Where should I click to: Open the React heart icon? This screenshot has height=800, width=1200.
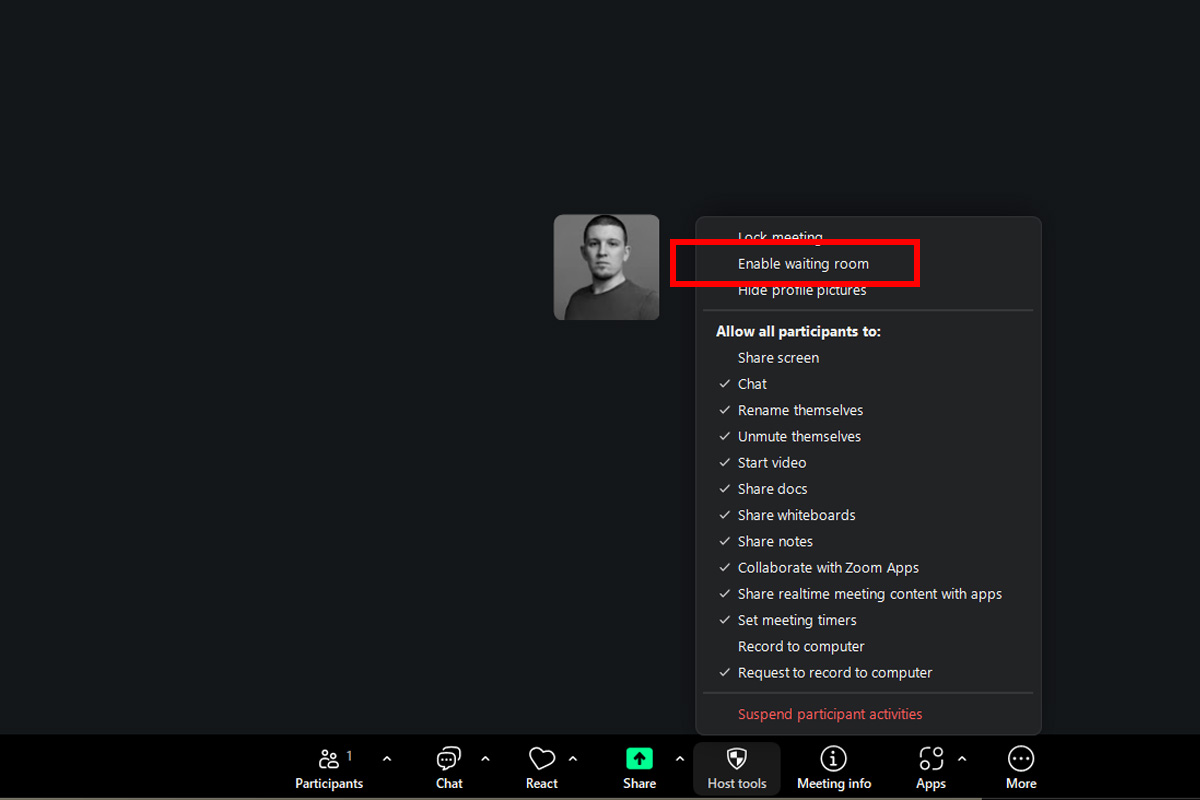click(541, 759)
